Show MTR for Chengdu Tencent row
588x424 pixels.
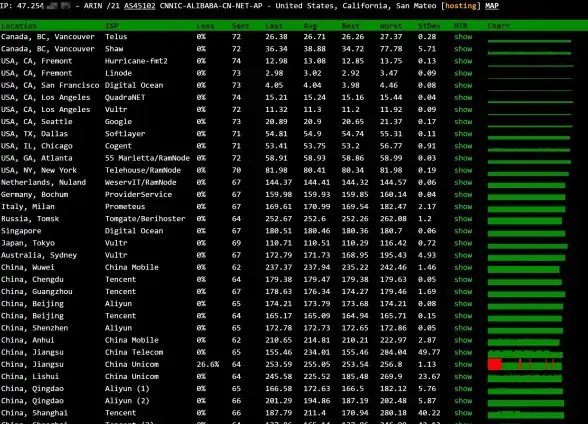(463, 279)
